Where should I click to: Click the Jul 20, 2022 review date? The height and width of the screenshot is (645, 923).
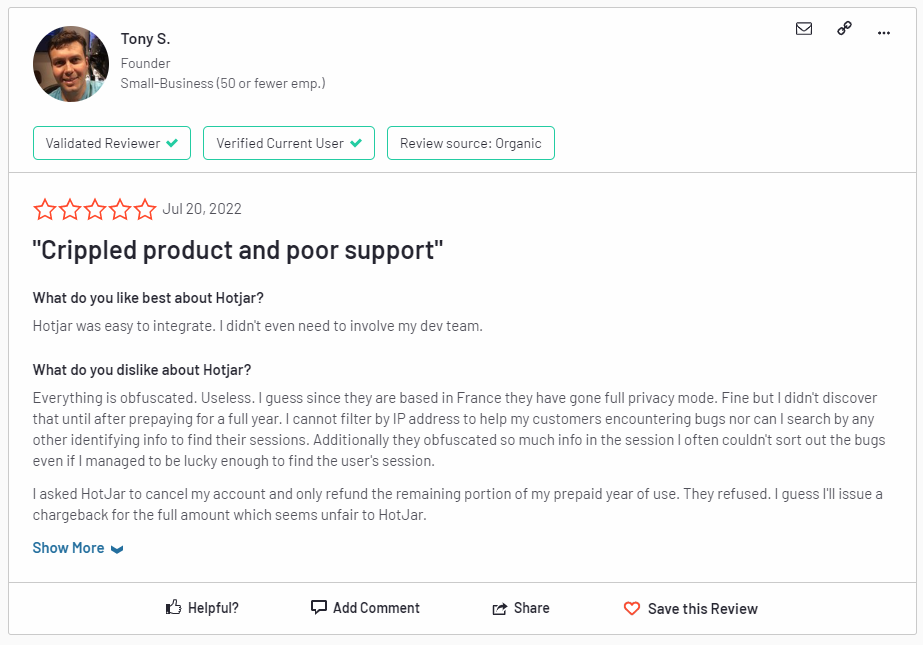[x=202, y=209]
